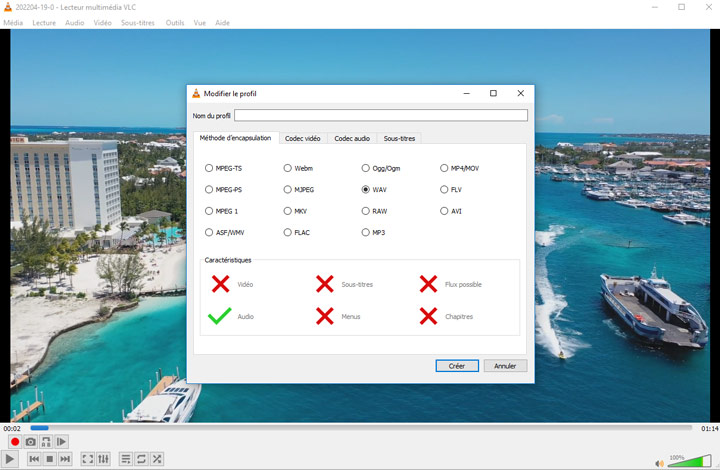Mute audio via speaker icon

(659, 463)
